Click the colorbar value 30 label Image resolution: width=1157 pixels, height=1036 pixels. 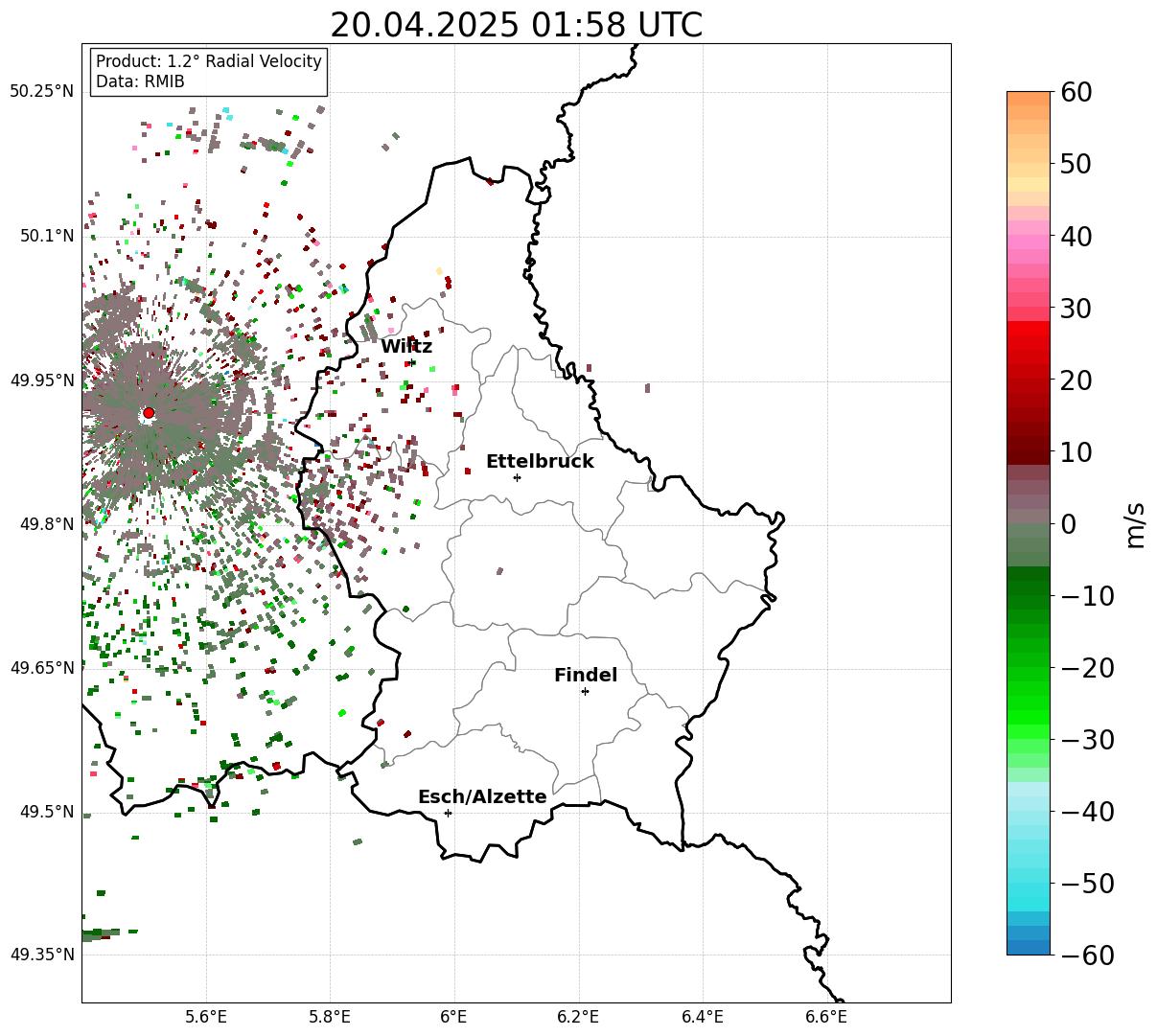pyautogui.click(x=1077, y=309)
